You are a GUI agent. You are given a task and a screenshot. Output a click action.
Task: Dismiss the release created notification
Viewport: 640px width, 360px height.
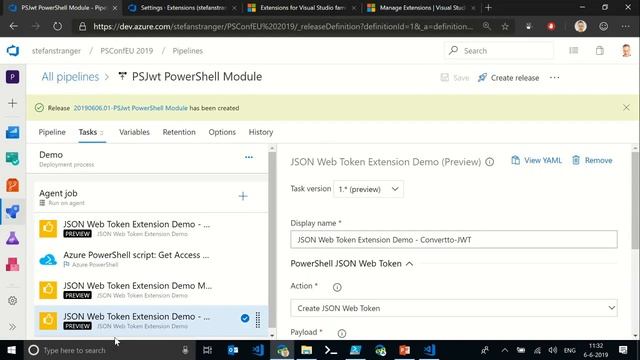click(x=626, y=107)
